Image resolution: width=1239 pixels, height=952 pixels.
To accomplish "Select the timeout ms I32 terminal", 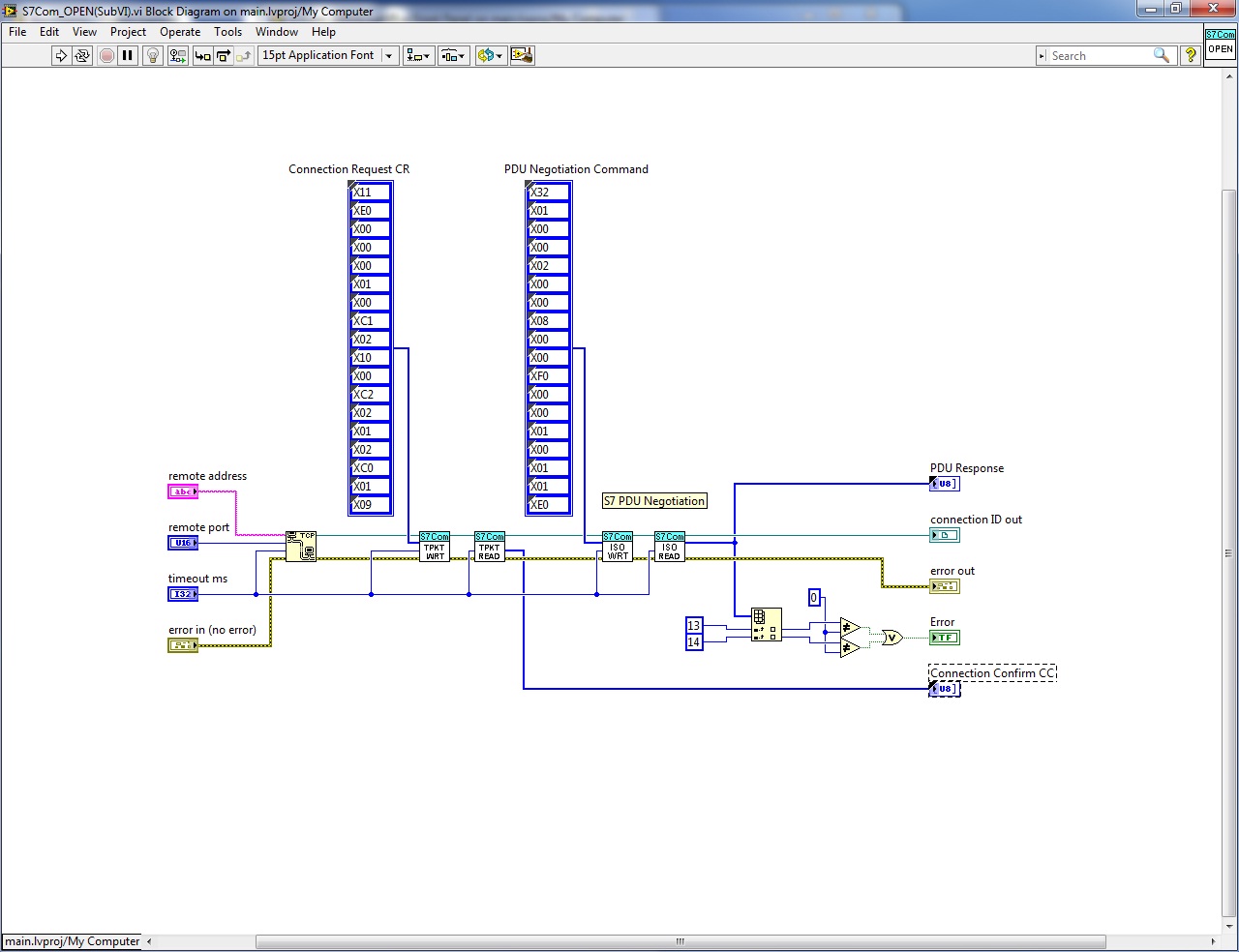I will click(x=183, y=595).
